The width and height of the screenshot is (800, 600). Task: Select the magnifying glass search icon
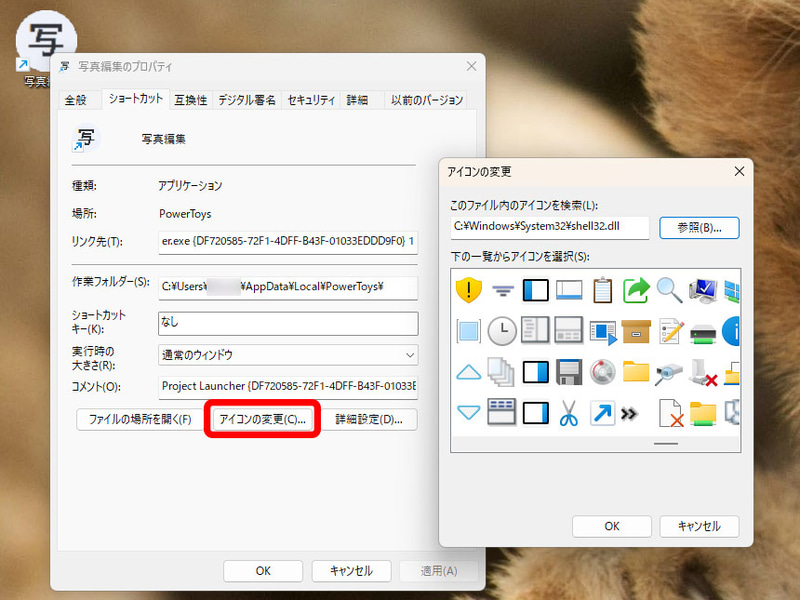coord(667,291)
